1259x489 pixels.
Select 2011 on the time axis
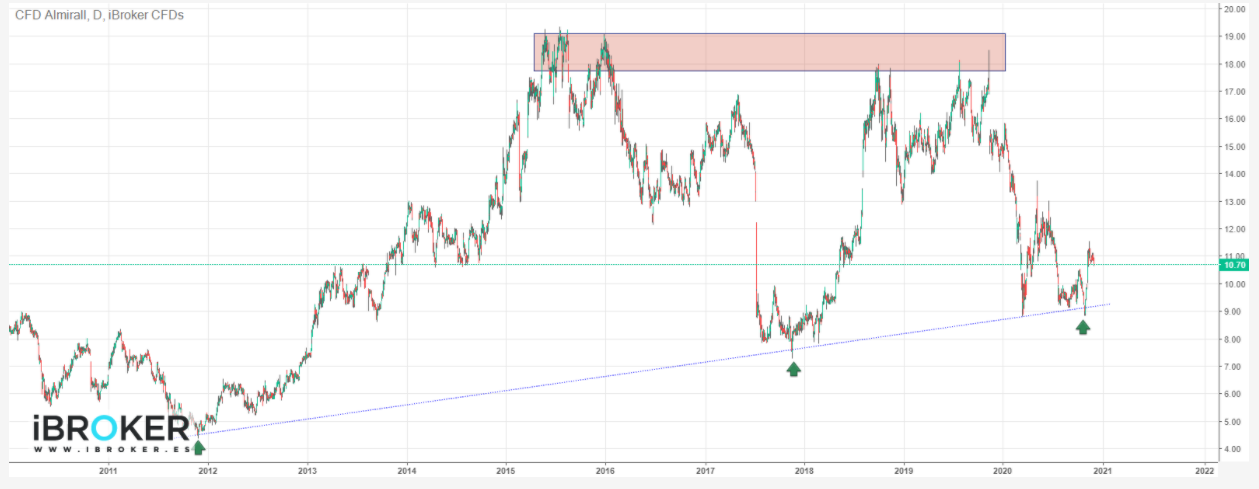(x=108, y=470)
